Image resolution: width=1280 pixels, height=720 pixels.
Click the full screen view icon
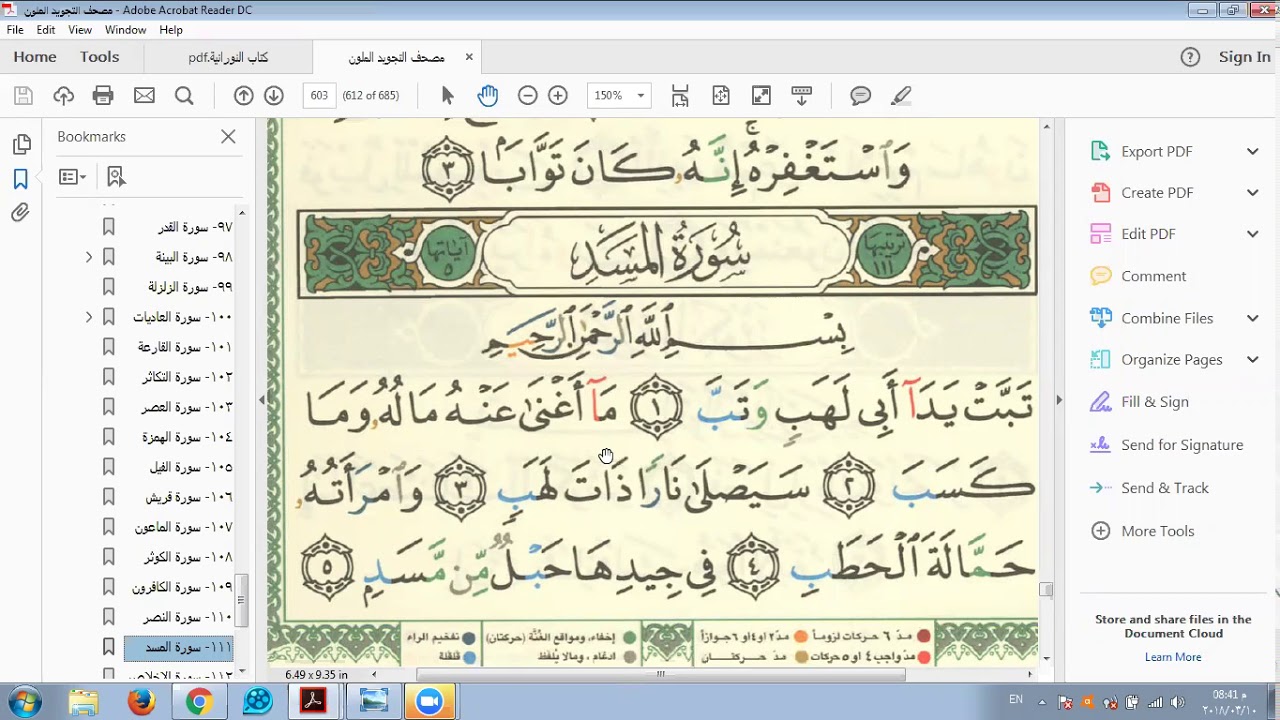click(x=761, y=96)
